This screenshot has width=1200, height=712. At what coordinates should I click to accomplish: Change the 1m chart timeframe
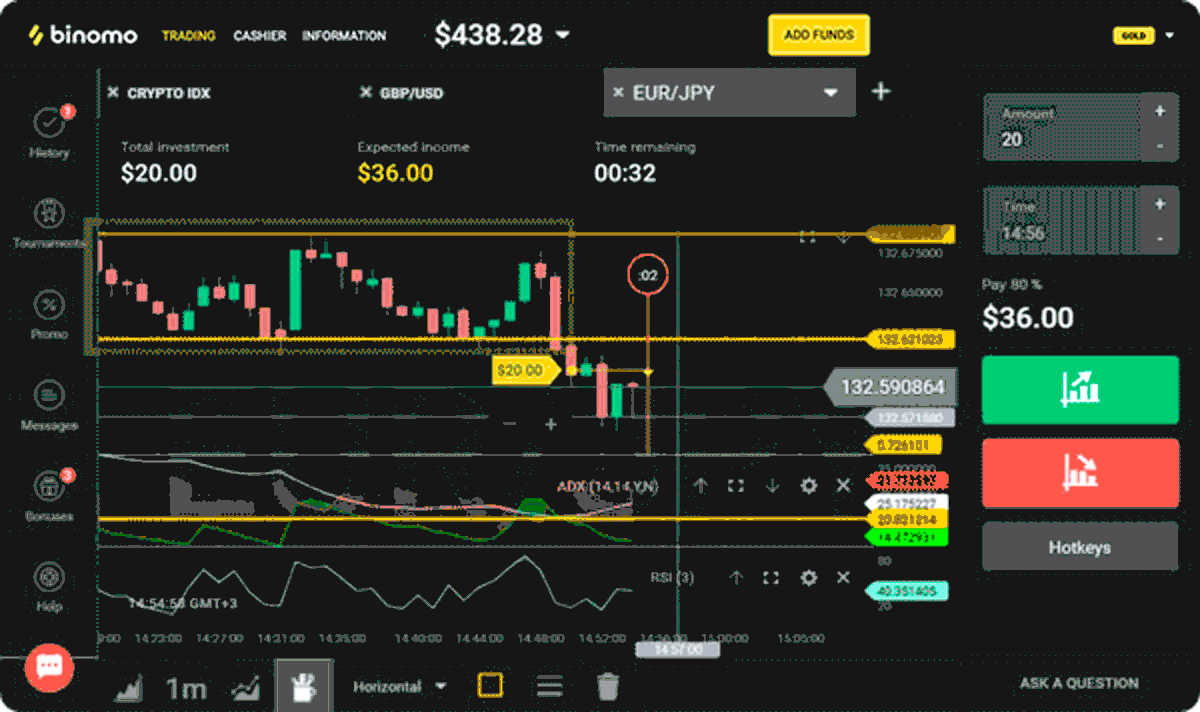[x=186, y=688]
